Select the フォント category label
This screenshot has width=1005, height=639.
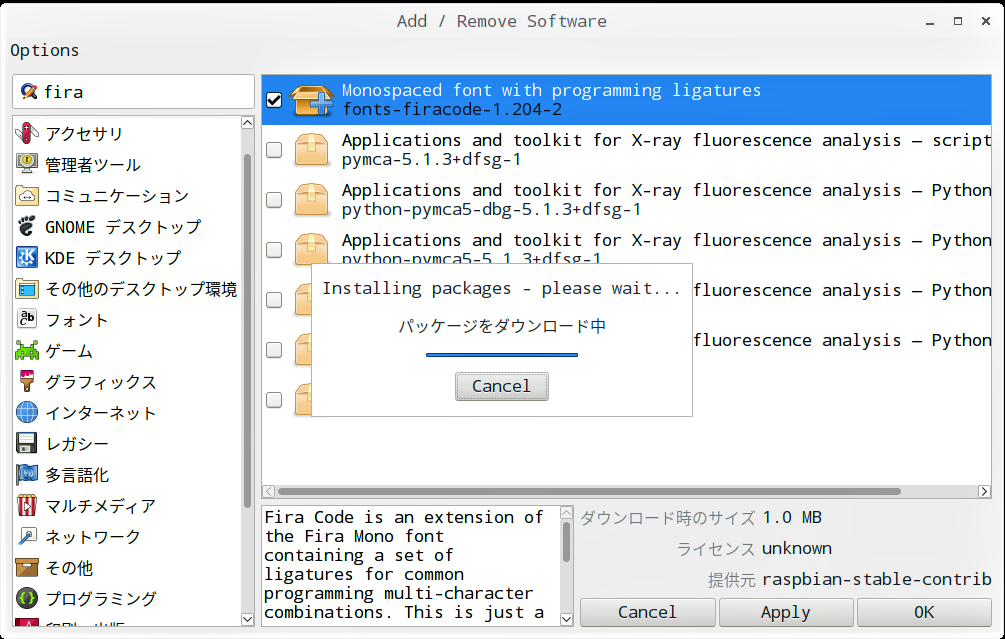(x=76, y=320)
